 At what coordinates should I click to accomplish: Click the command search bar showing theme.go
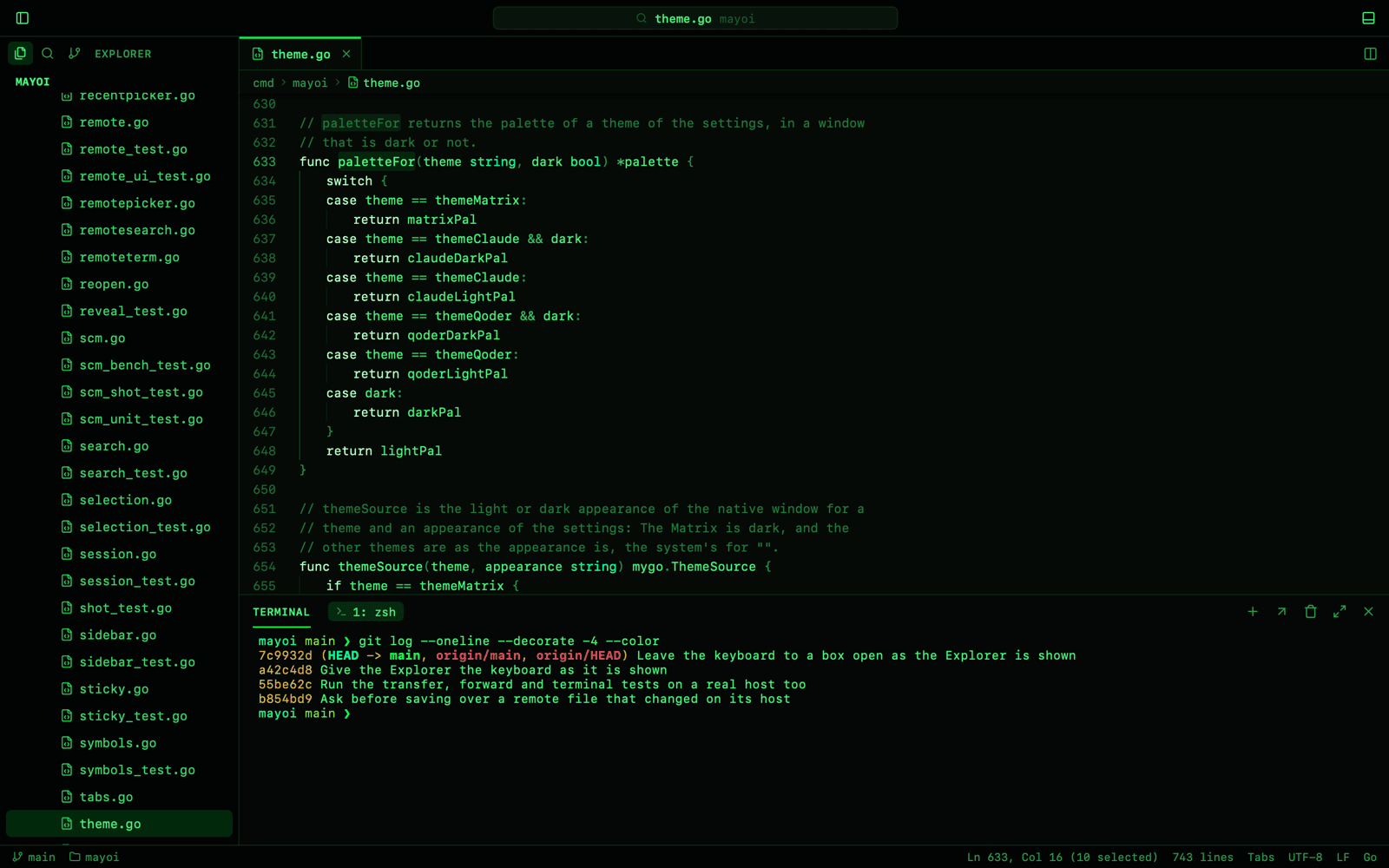tap(695, 18)
